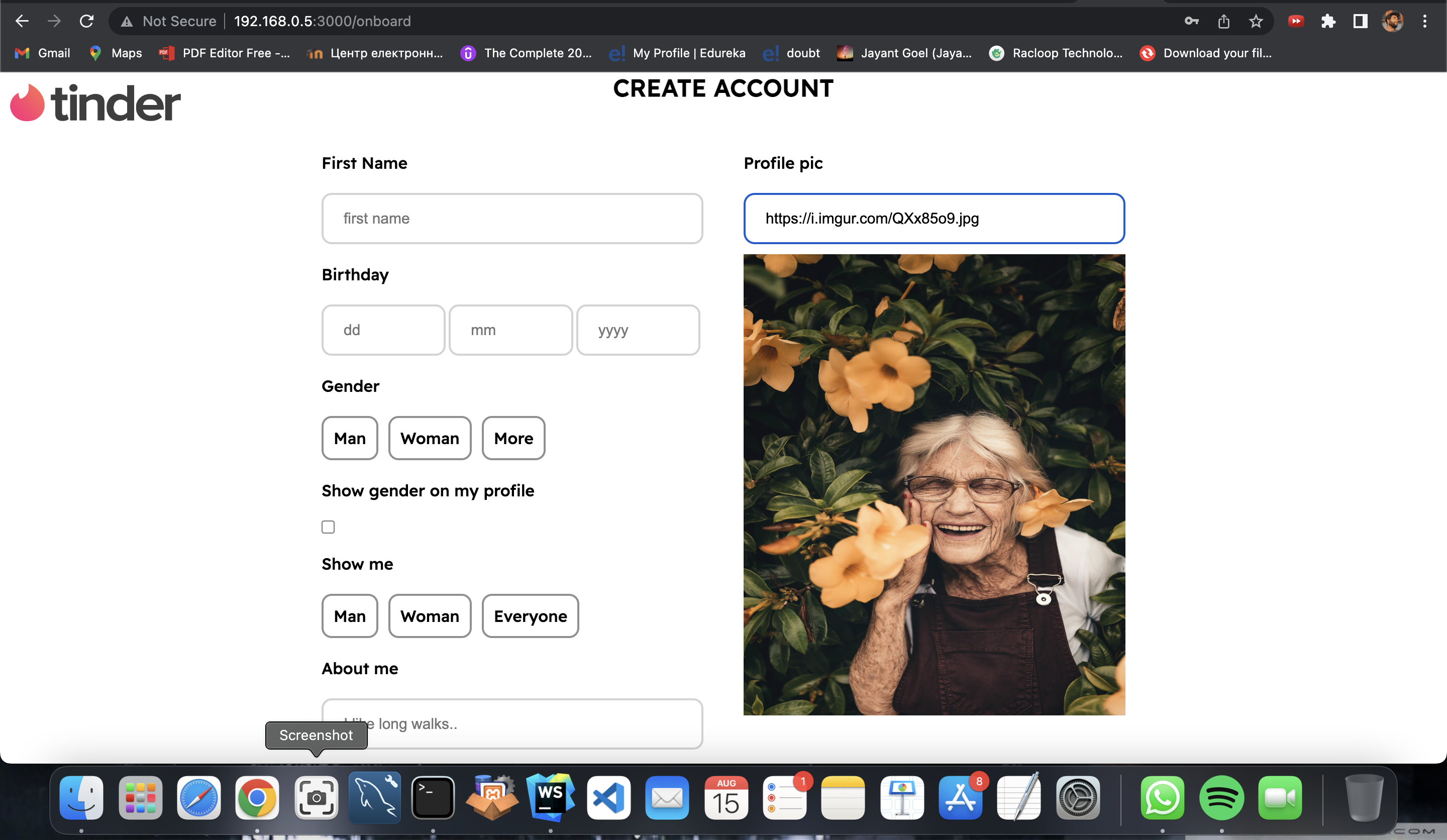Go back with browser back arrow
The width and height of the screenshot is (1447, 840).
(22, 21)
